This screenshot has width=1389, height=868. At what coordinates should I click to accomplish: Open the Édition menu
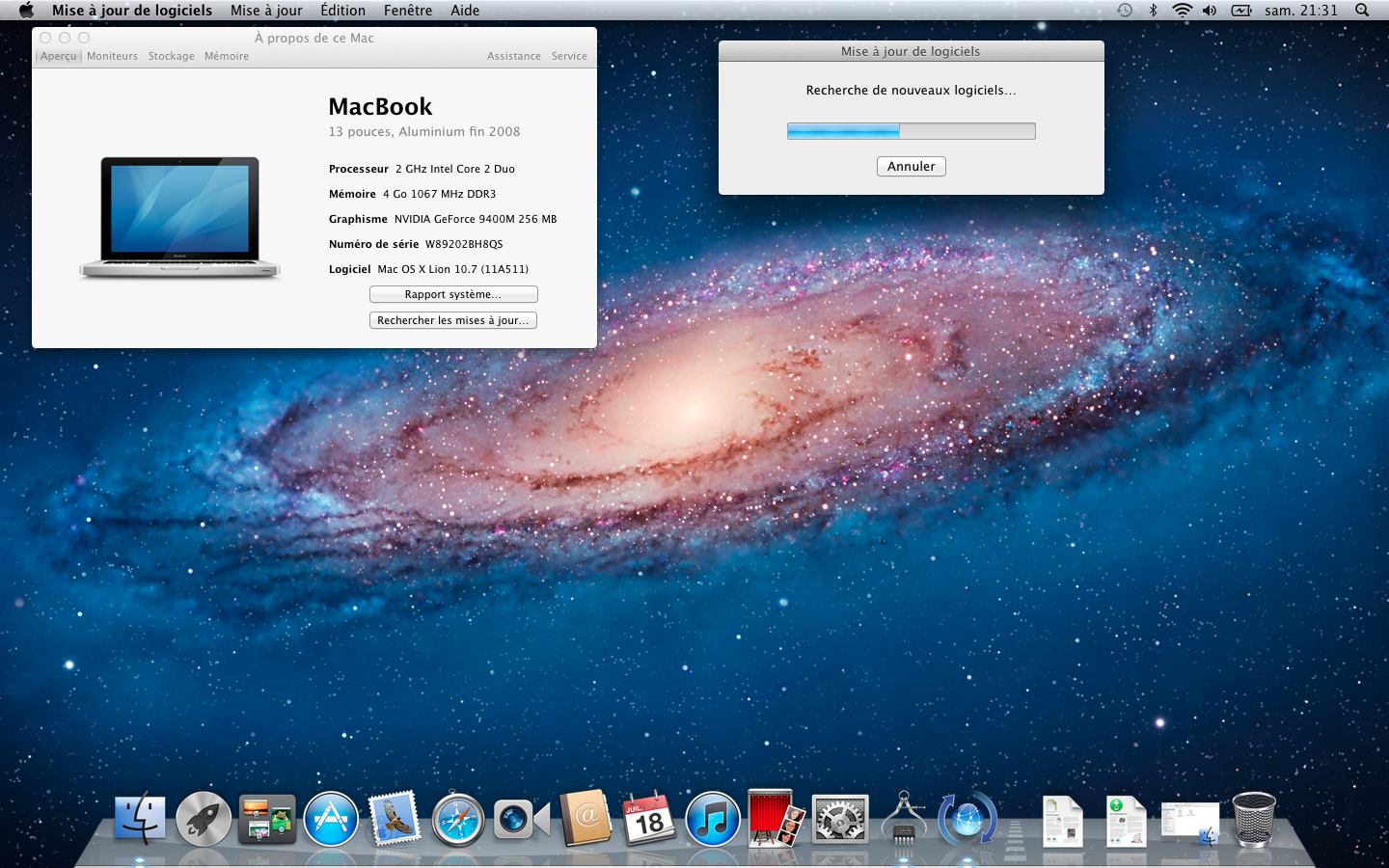343,11
